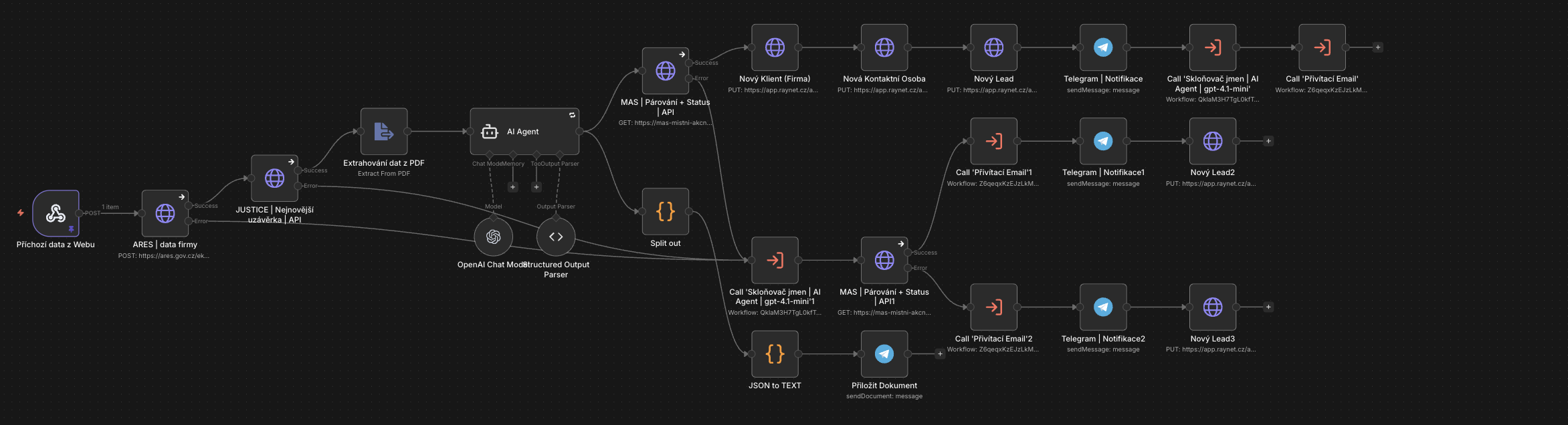This screenshot has height=425, width=1568.
Task: Select Call 'Přivítací Email'2 node
Action: tap(994, 307)
